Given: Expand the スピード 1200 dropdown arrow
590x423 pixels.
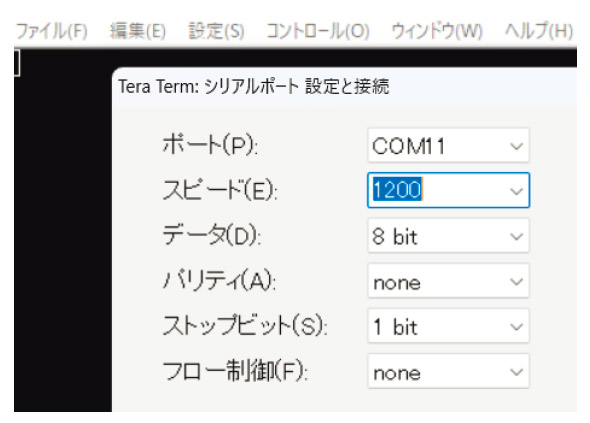Looking at the screenshot, I should pyautogui.click(x=516, y=191).
